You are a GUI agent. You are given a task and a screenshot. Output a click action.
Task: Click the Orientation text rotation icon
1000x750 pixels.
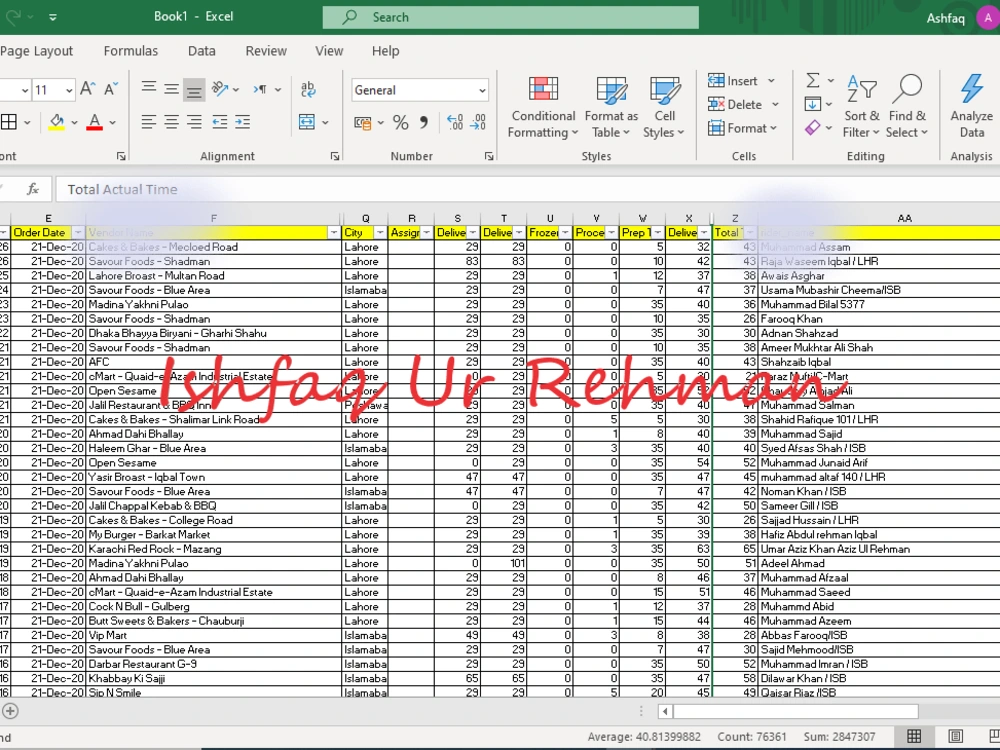click(221, 89)
